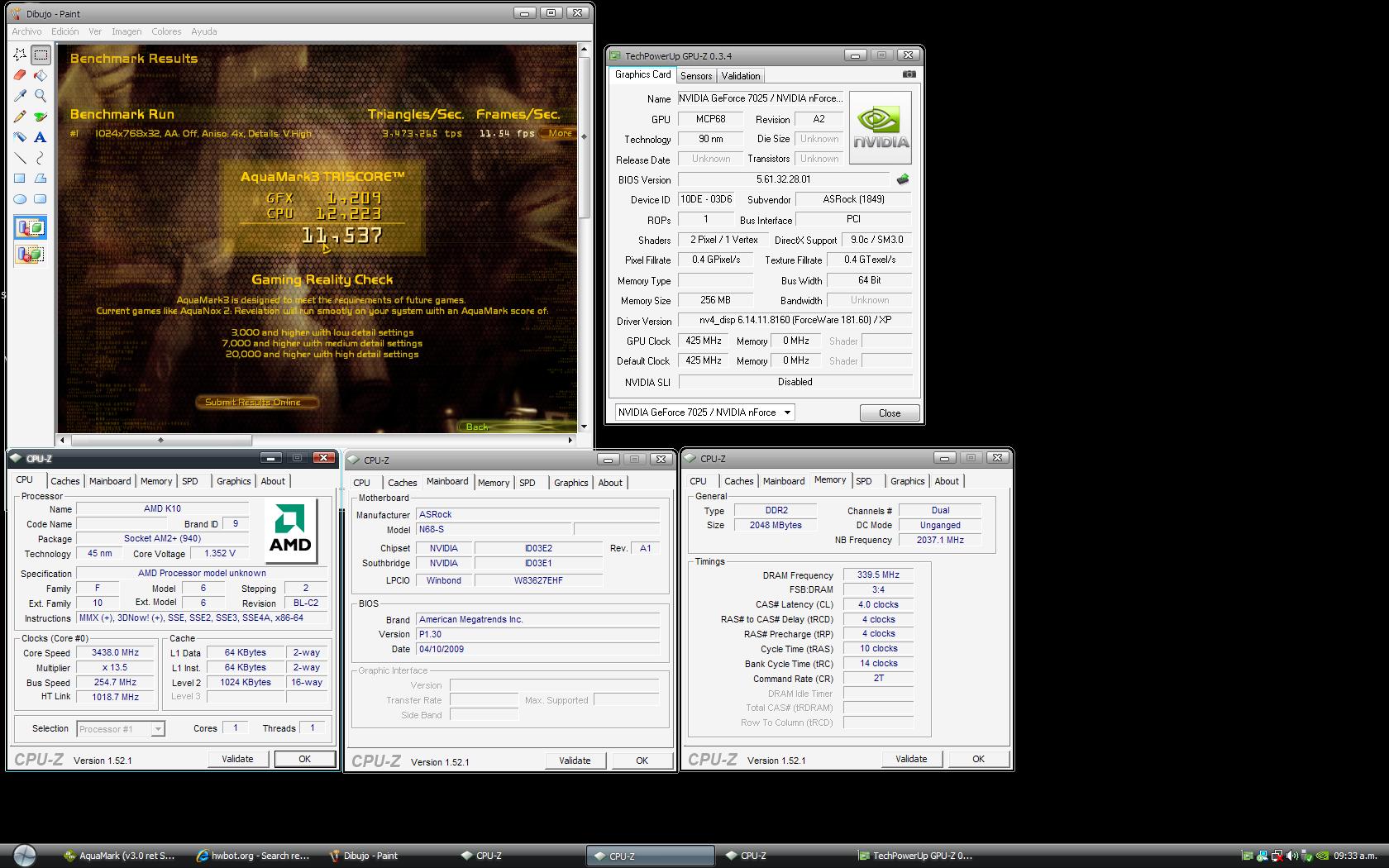Image resolution: width=1389 pixels, height=868 pixels.
Task: Click the taskbar clock 09:33 a.m.
Action: pyautogui.click(x=1354, y=856)
